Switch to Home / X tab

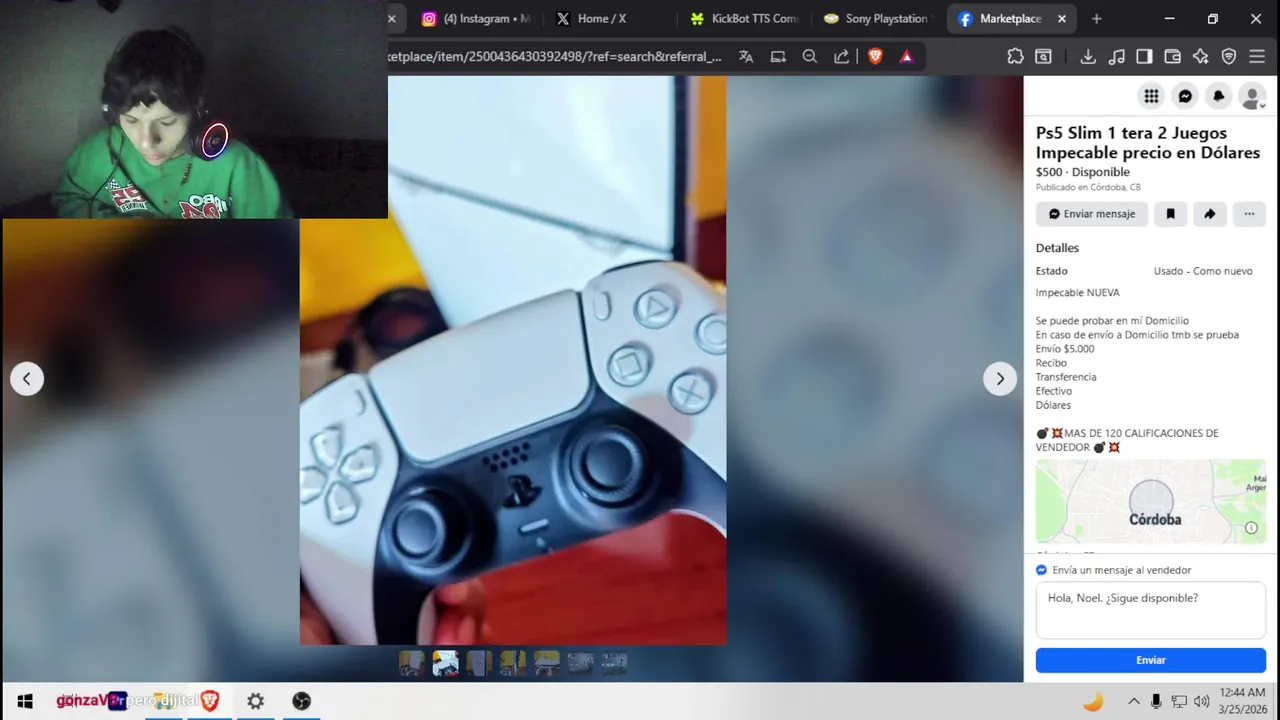tap(601, 18)
